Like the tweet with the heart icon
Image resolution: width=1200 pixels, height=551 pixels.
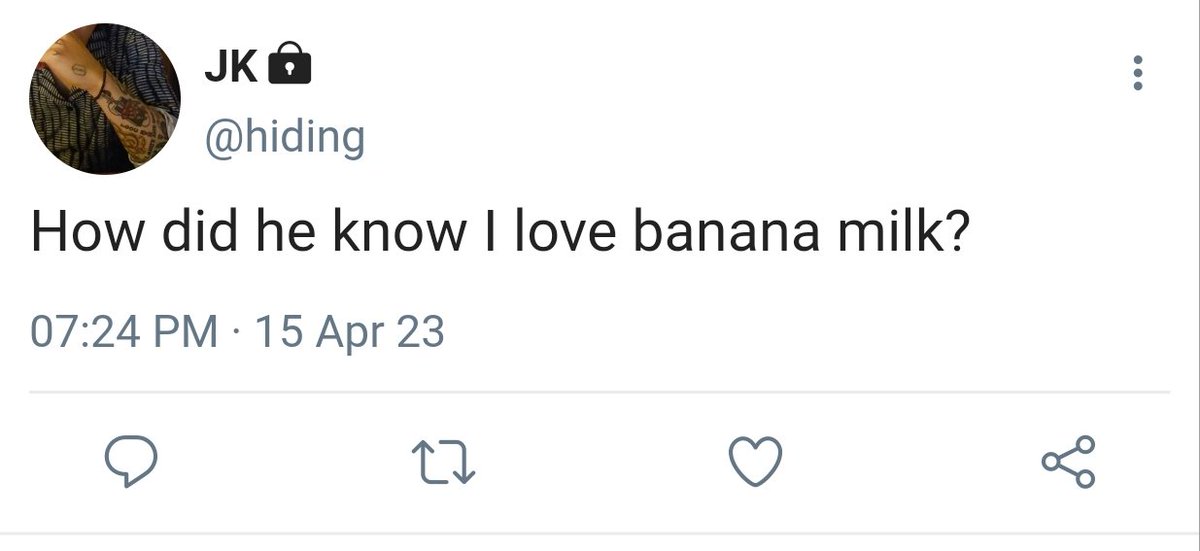pos(752,463)
